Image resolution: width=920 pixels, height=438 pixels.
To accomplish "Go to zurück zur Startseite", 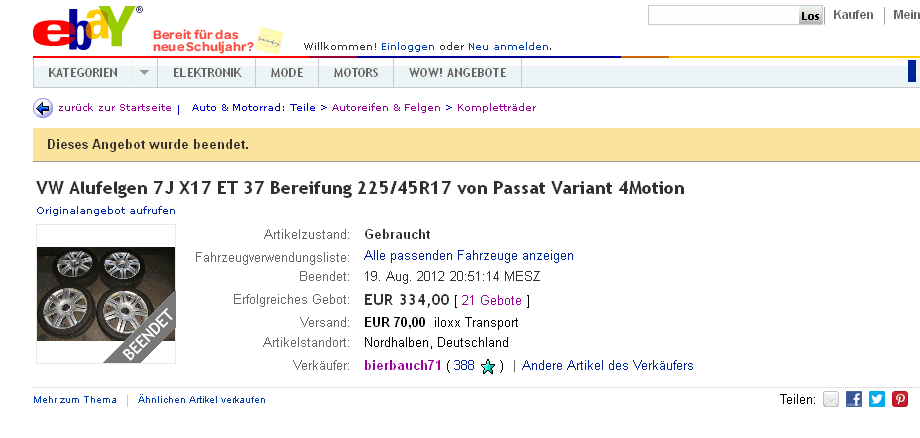I will 114,108.
